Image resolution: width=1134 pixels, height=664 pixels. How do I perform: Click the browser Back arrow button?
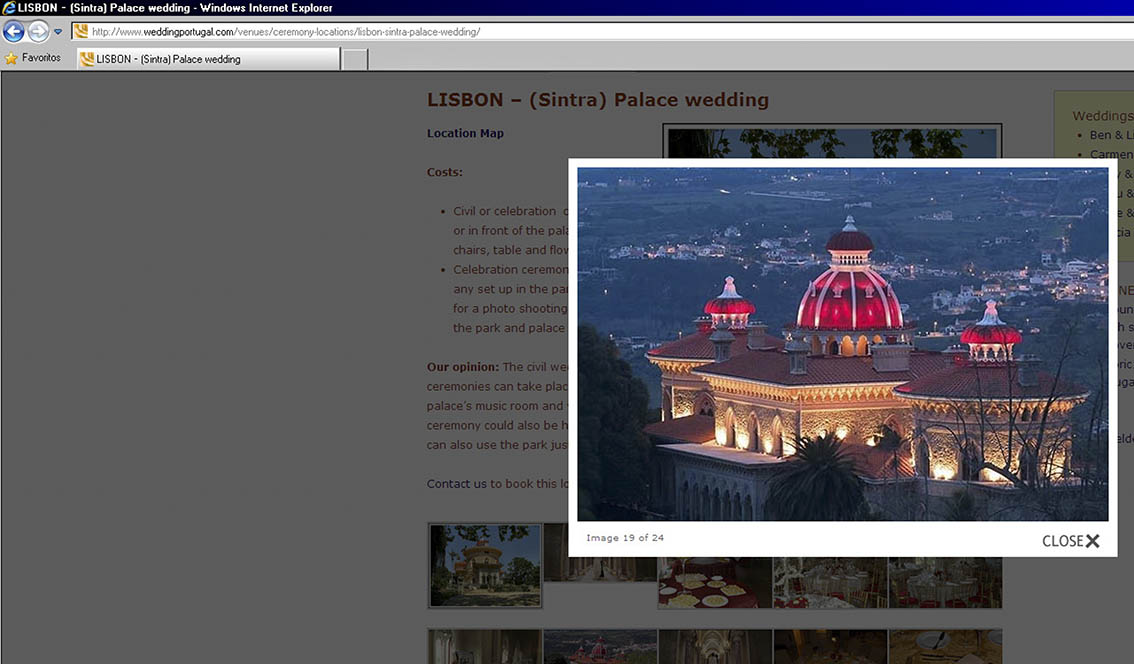point(14,32)
